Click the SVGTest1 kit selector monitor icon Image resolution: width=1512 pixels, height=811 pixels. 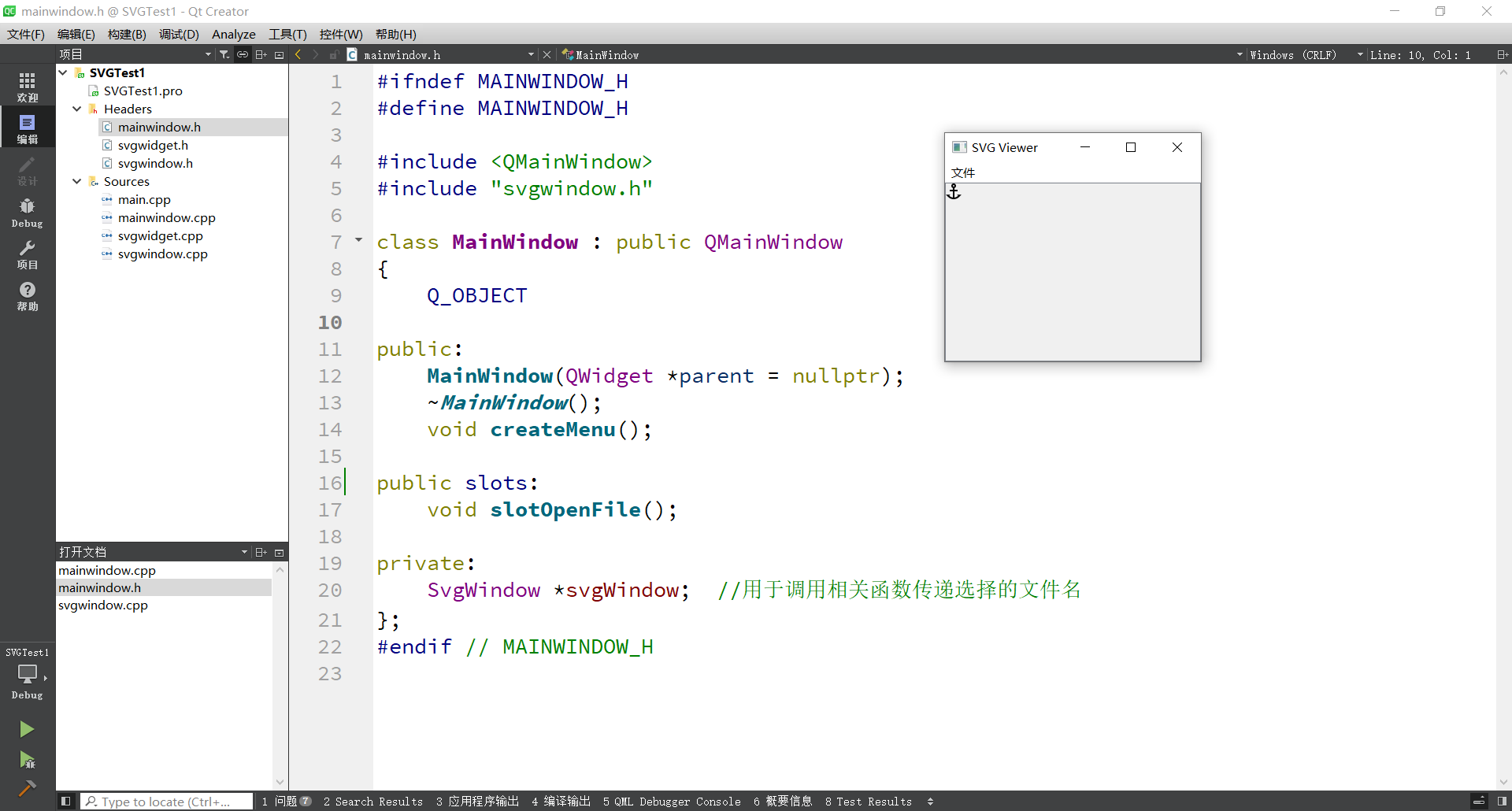pyautogui.click(x=28, y=675)
